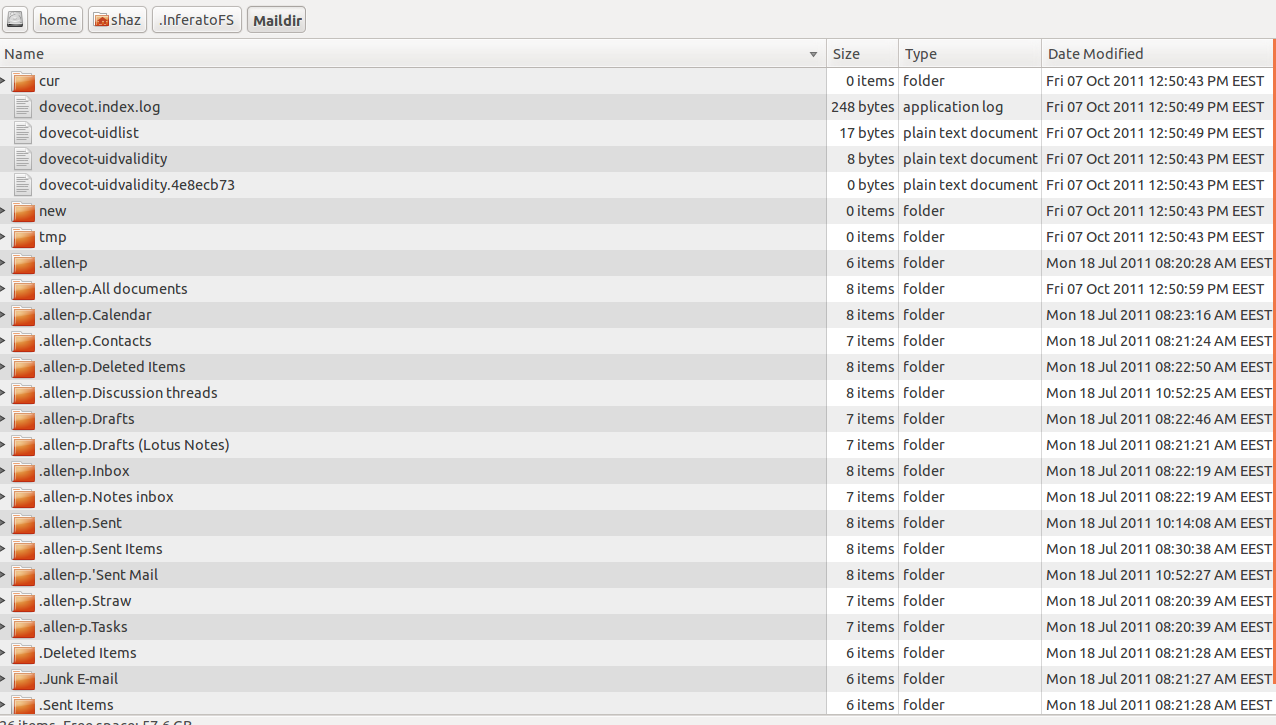Screen dimensions: 1276x725
Task: Click the dovecot-uidlist document icon
Action: click(x=23, y=133)
